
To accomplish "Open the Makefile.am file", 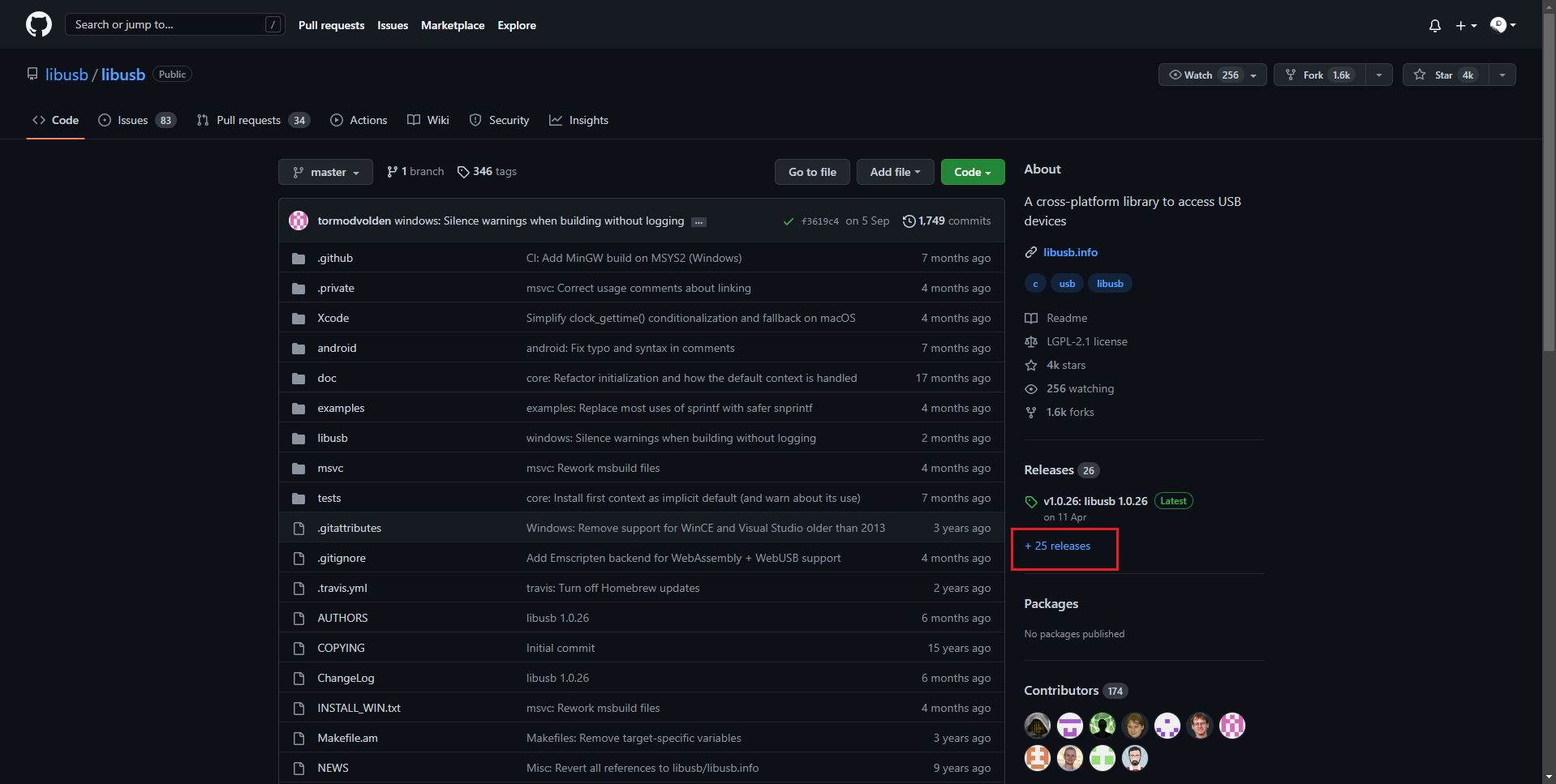I will pos(347,738).
